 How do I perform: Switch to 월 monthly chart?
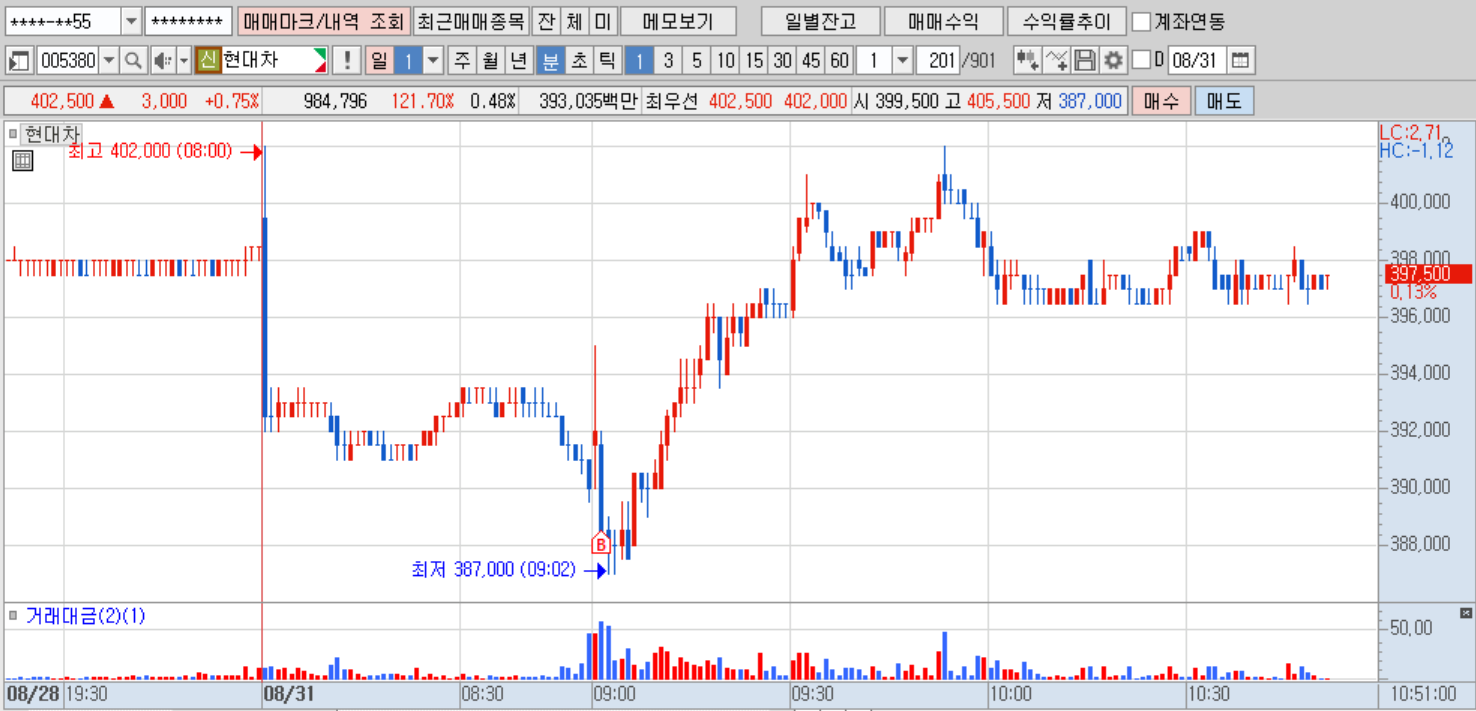[490, 61]
